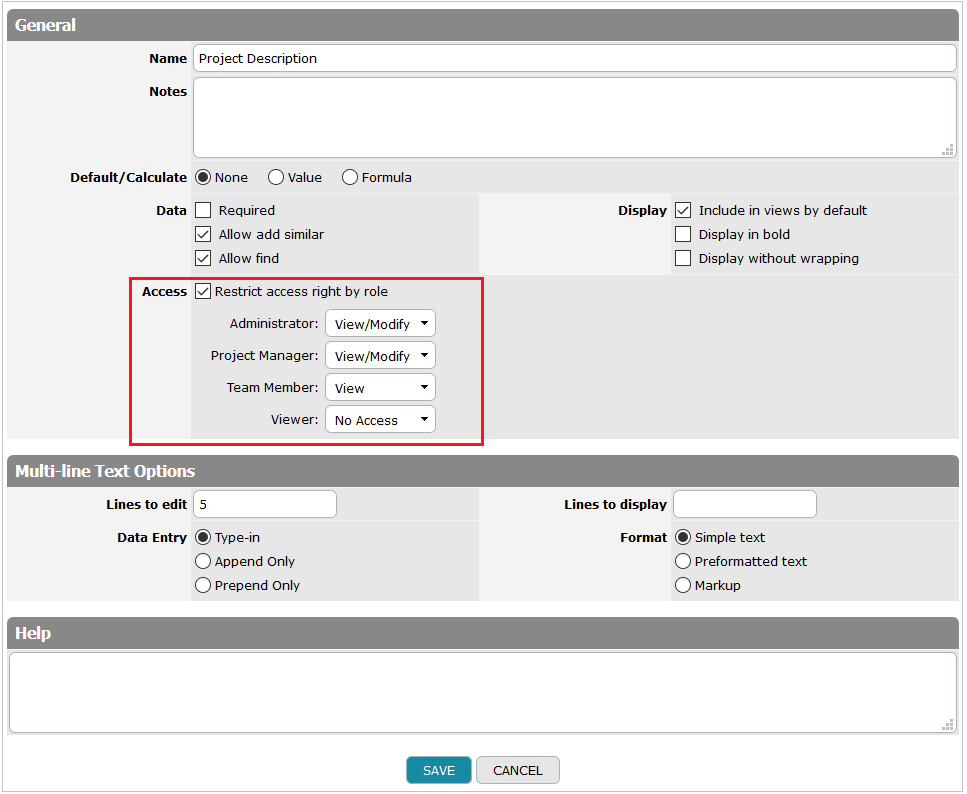
Task: Change the Viewer access level dropdown
Action: [x=380, y=419]
